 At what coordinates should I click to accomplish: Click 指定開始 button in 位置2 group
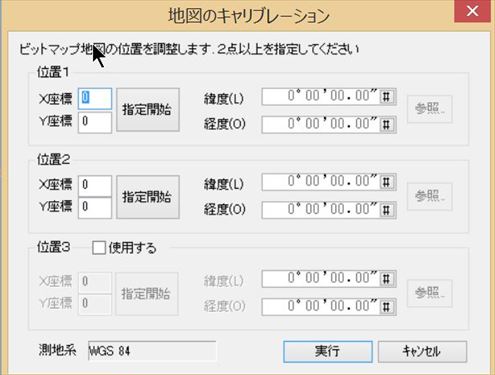point(148,197)
